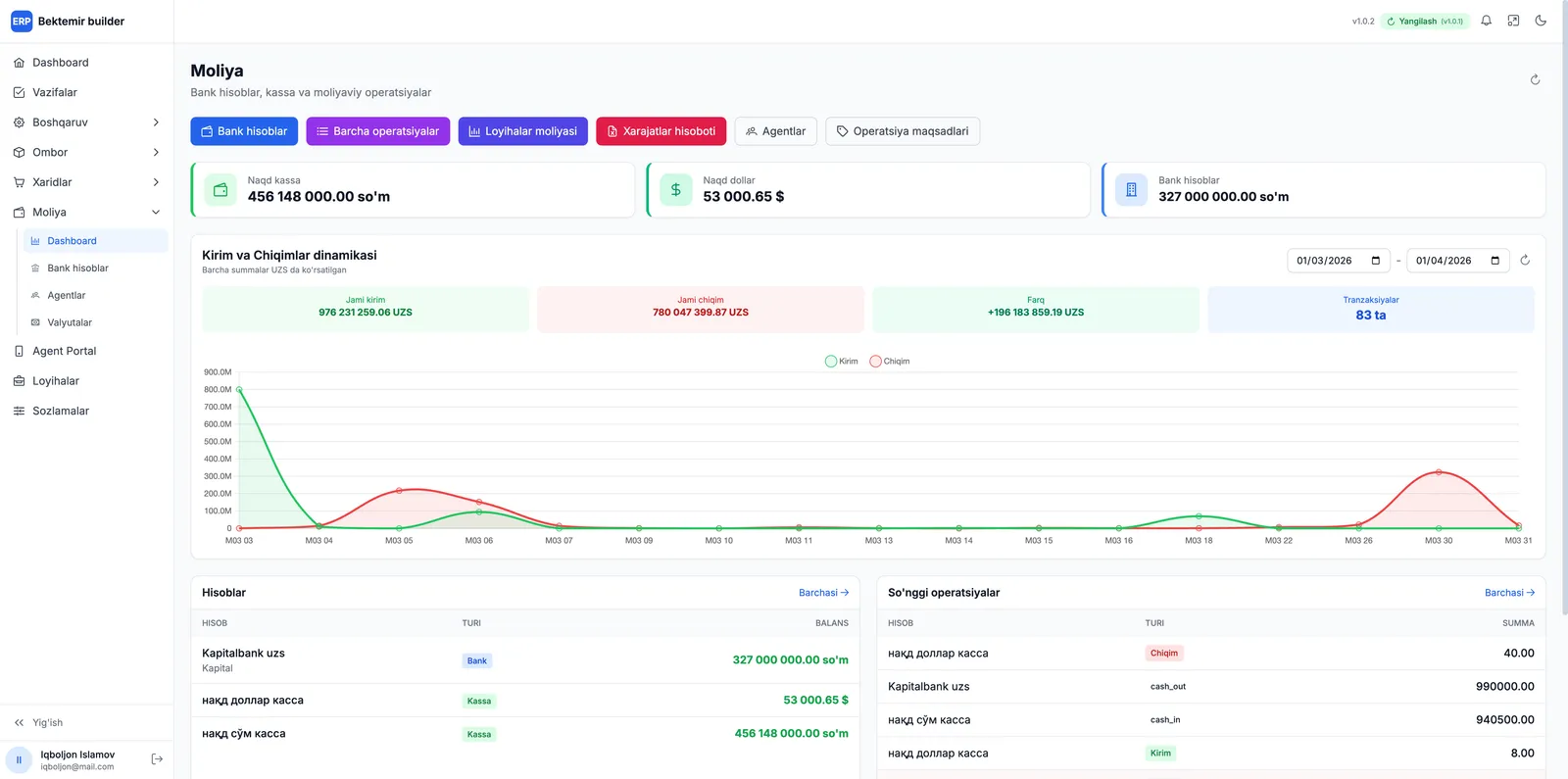The height and width of the screenshot is (779, 1568).
Task: Click the Agentlar outlined button
Action: pos(776,131)
